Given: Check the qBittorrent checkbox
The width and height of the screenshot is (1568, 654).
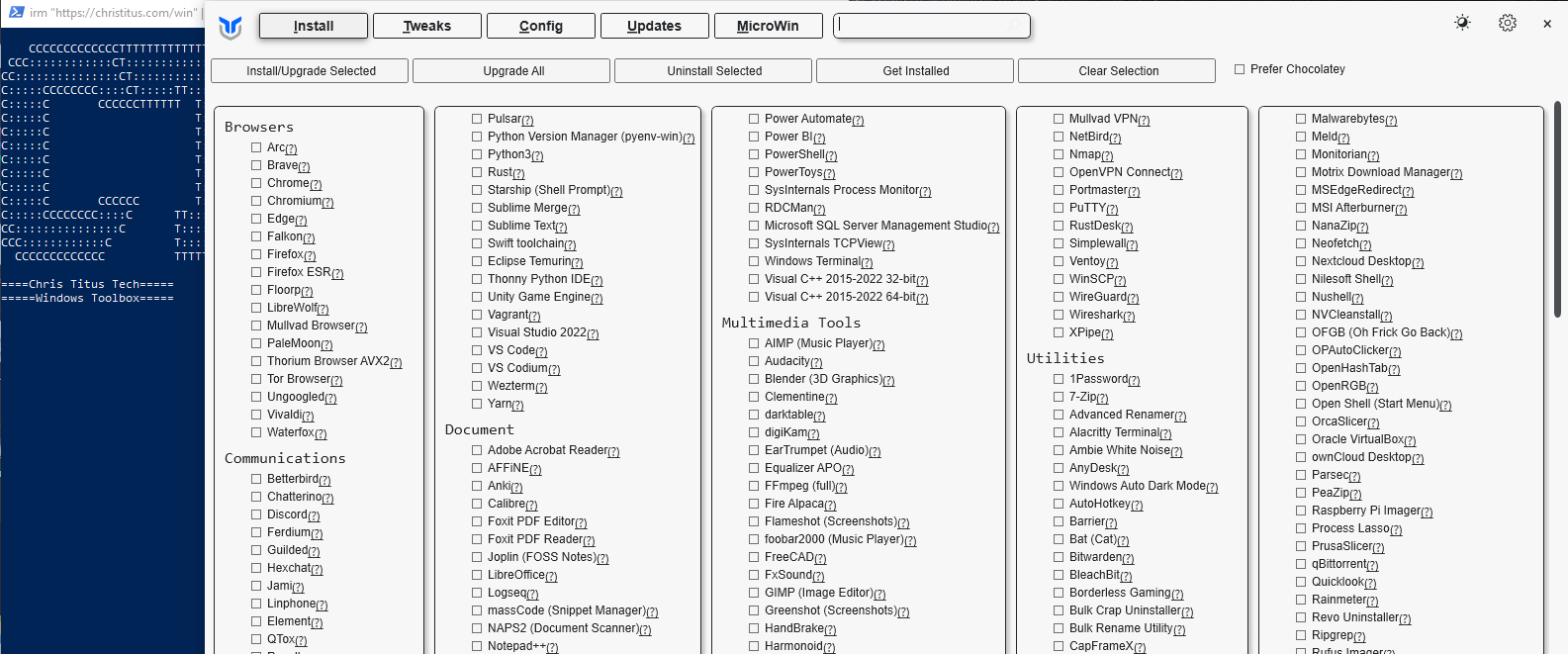Looking at the screenshot, I should pos(1301,564).
